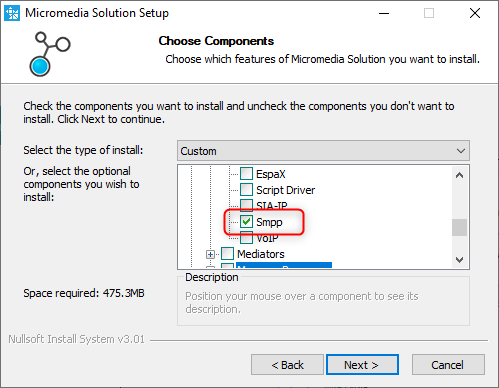The image size is (499, 388).
Task: Cancel the setup wizard
Action: [448, 365]
